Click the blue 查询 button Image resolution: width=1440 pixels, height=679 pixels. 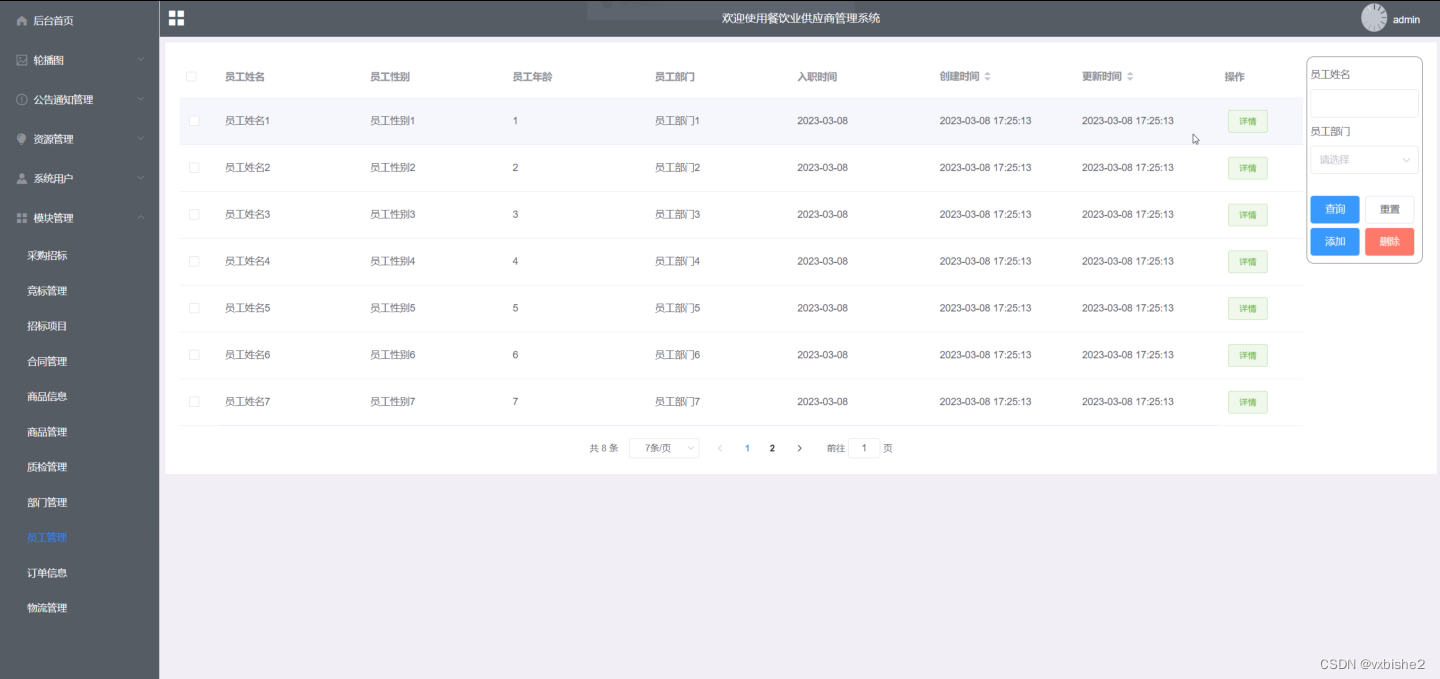coord(1335,209)
